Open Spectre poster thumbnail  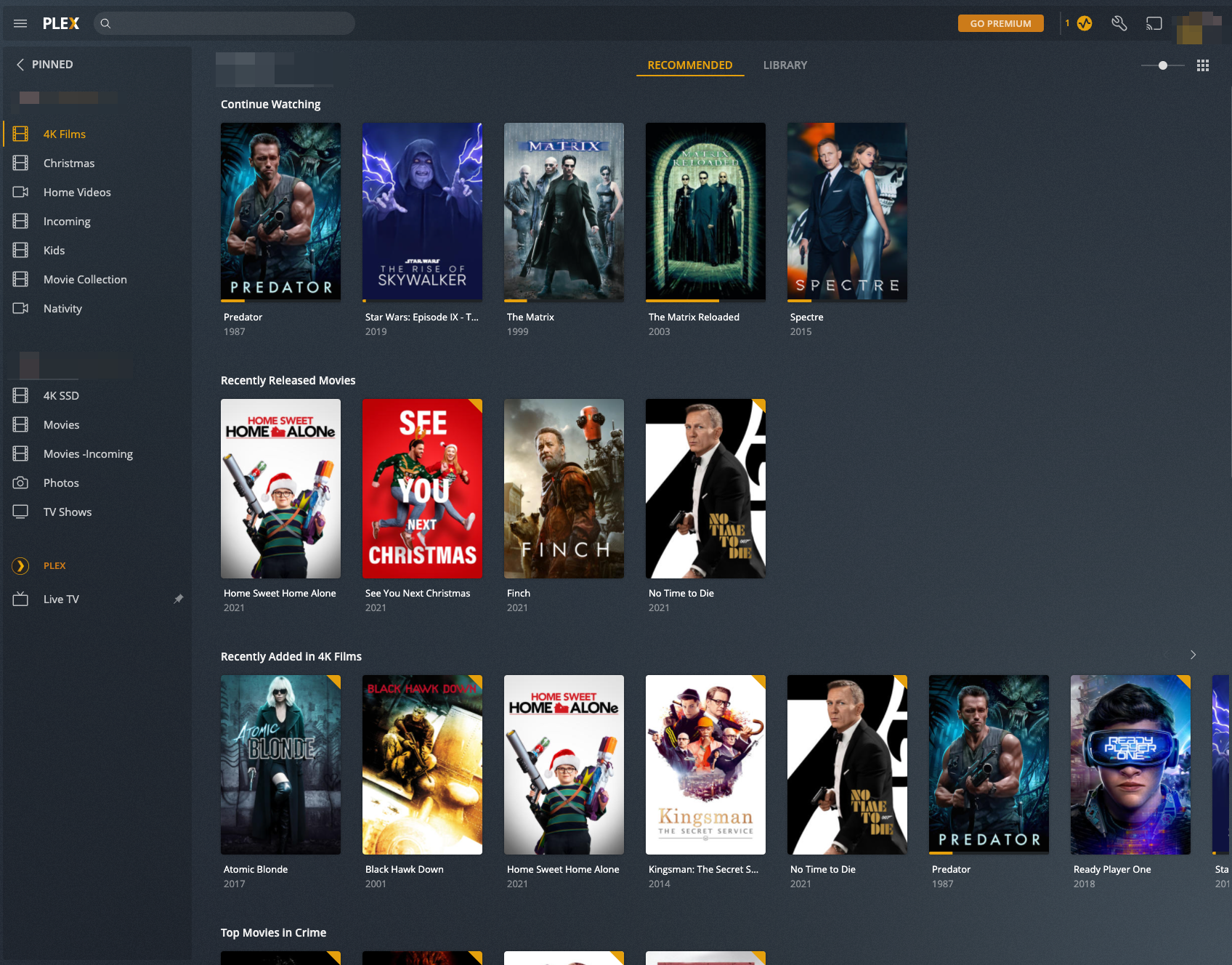[847, 211]
